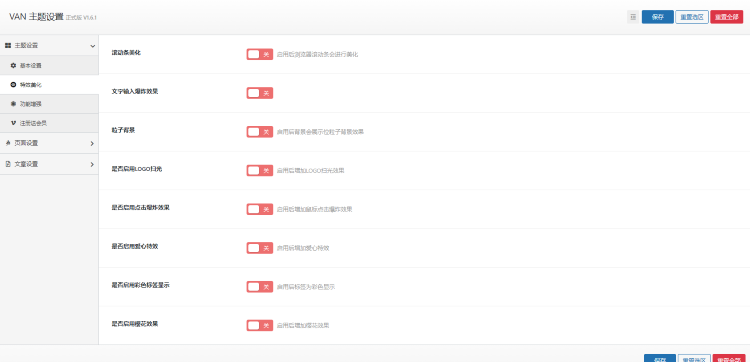This screenshot has height=362, width=750.
Task: Click the description beside the 滚动条美化 switch
Action: pyautogui.click(x=317, y=55)
